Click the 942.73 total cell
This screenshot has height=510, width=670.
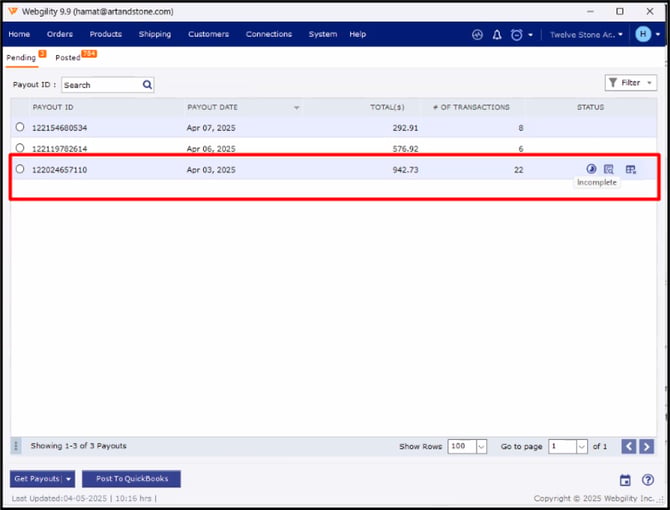[x=406, y=170]
